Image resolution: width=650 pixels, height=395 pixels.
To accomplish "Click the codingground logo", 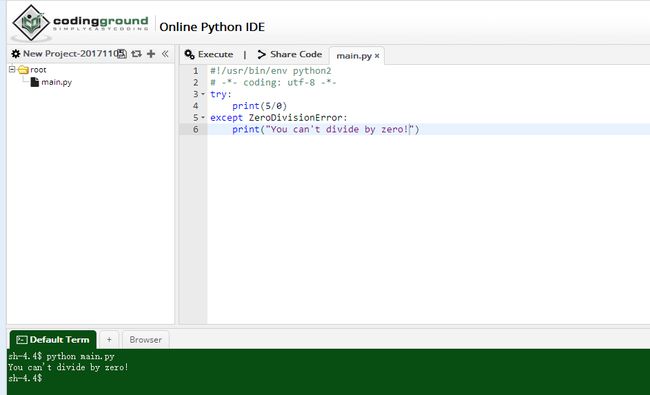I will click(x=80, y=24).
